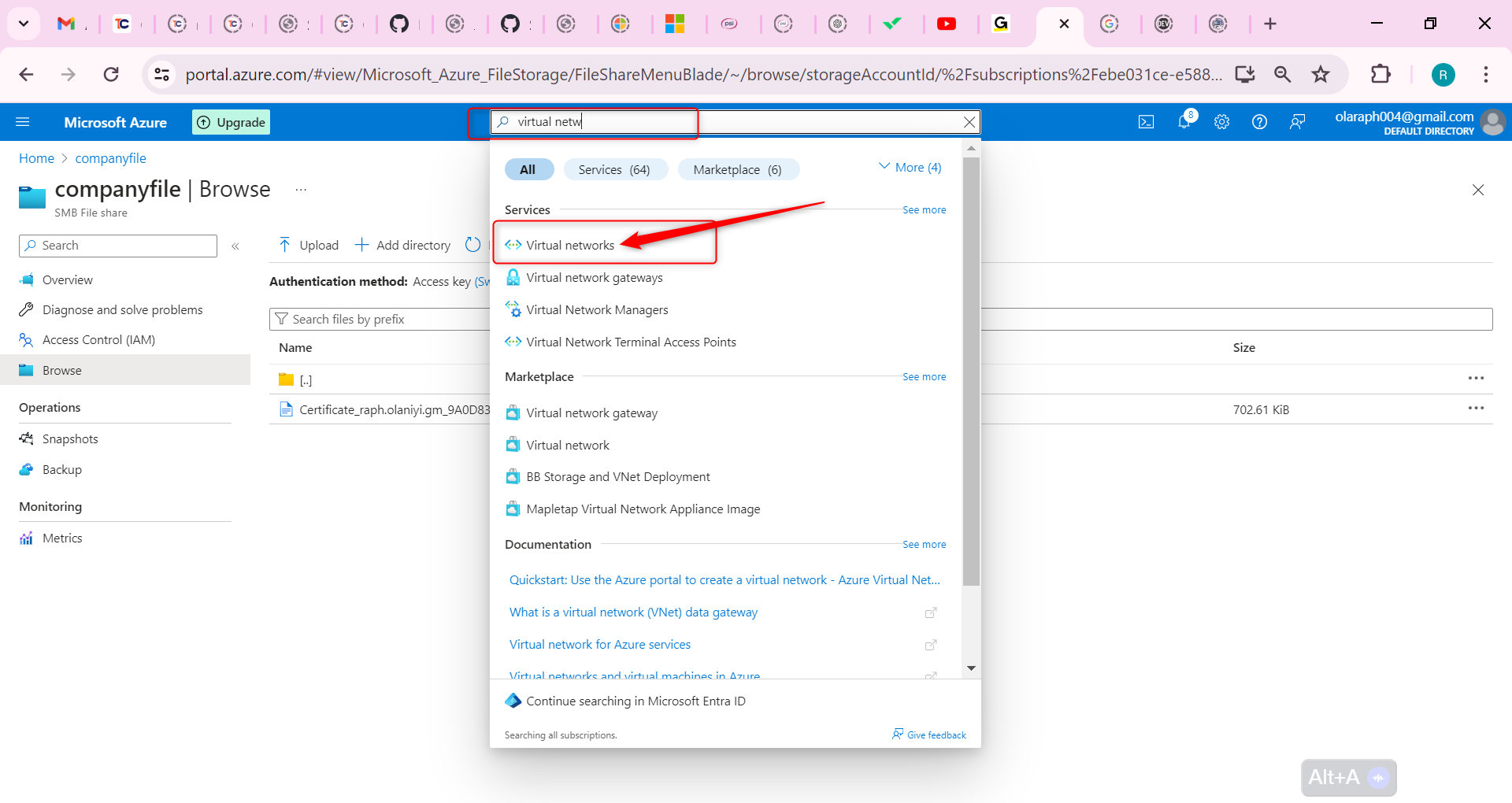Open the parent directory [..] folder

coord(306,380)
